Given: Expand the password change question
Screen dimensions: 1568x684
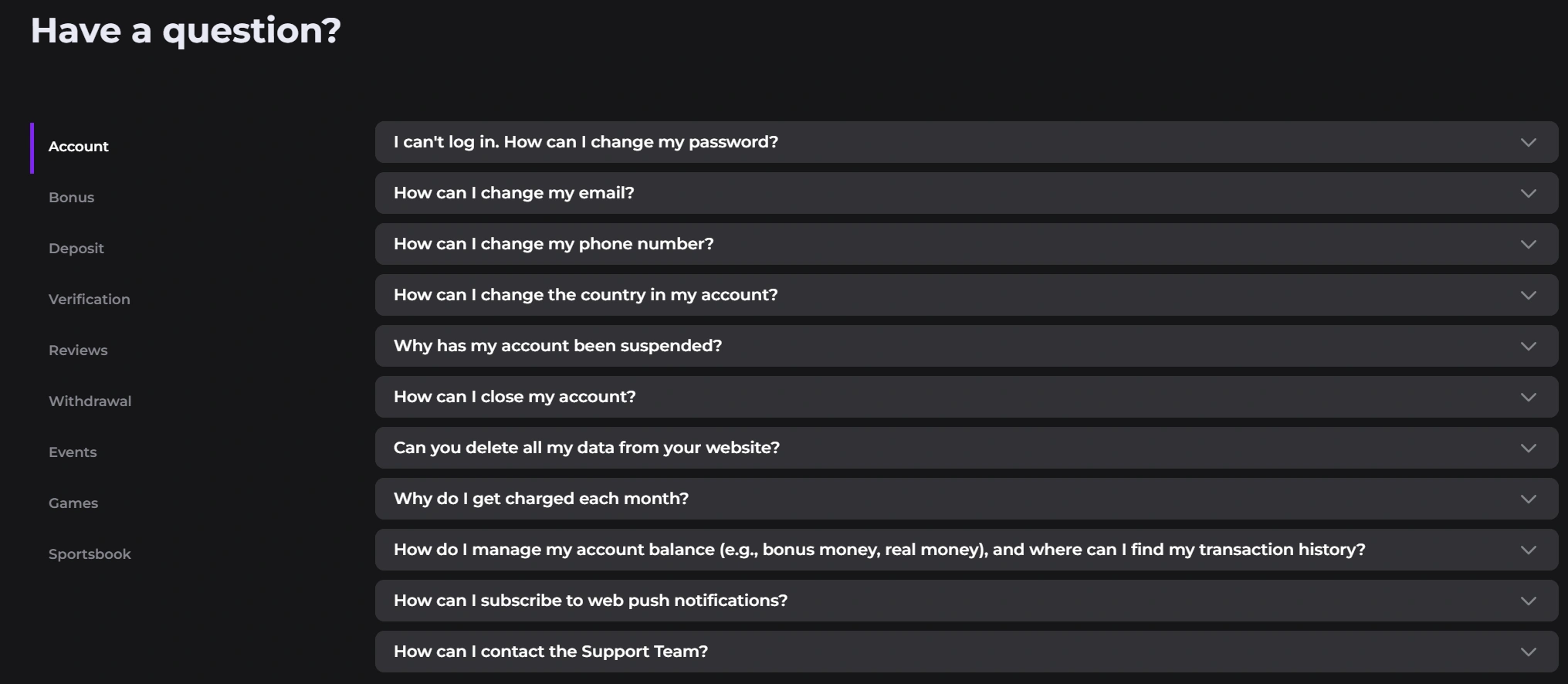Looking at the screenshot, I should pos(966,141).
